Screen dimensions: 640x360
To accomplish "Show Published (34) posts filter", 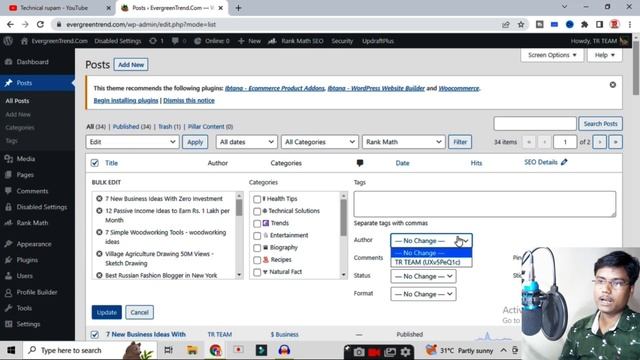I will [132, 127].
